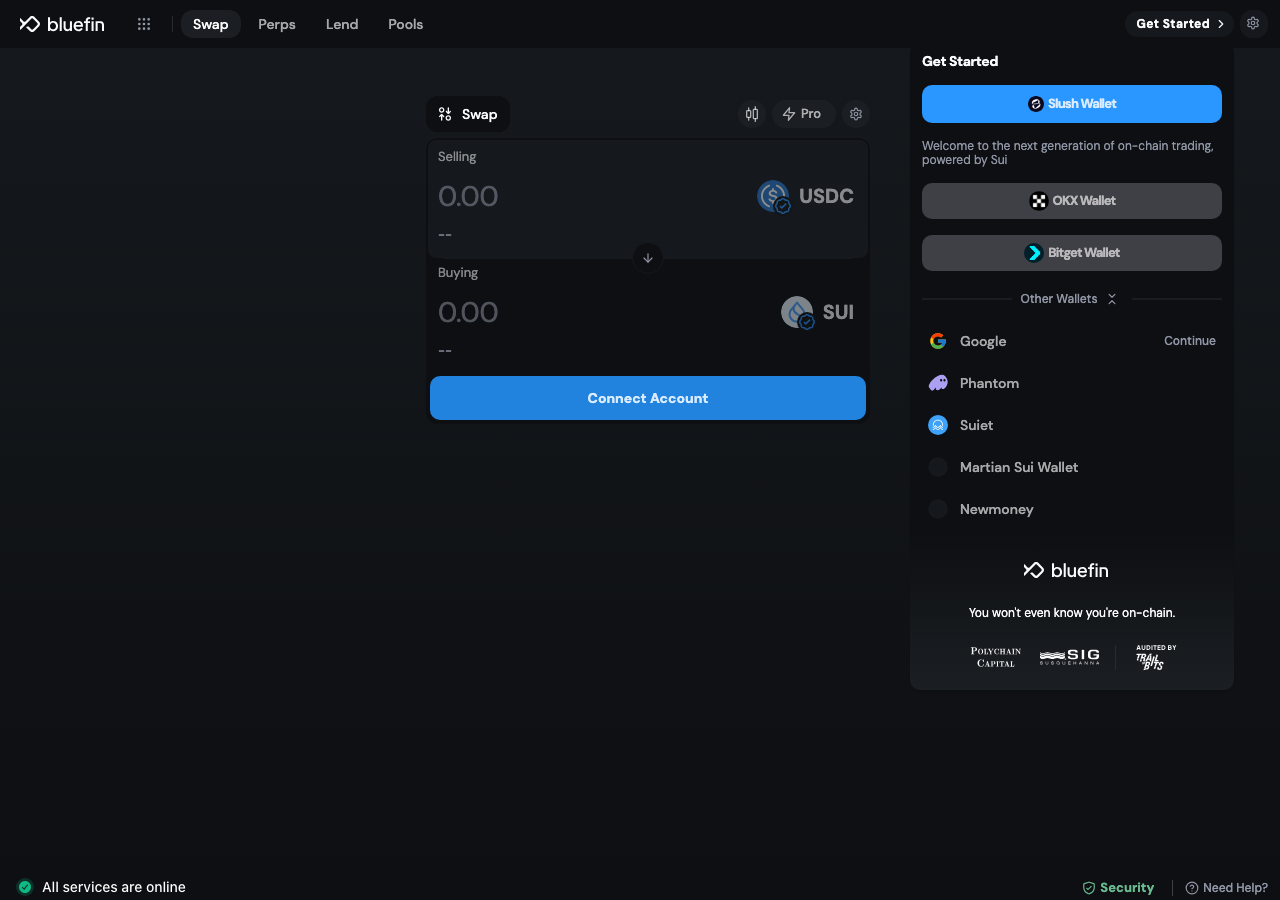Switch to the Lend tab

pyautogui.click(x=342, y=24)
